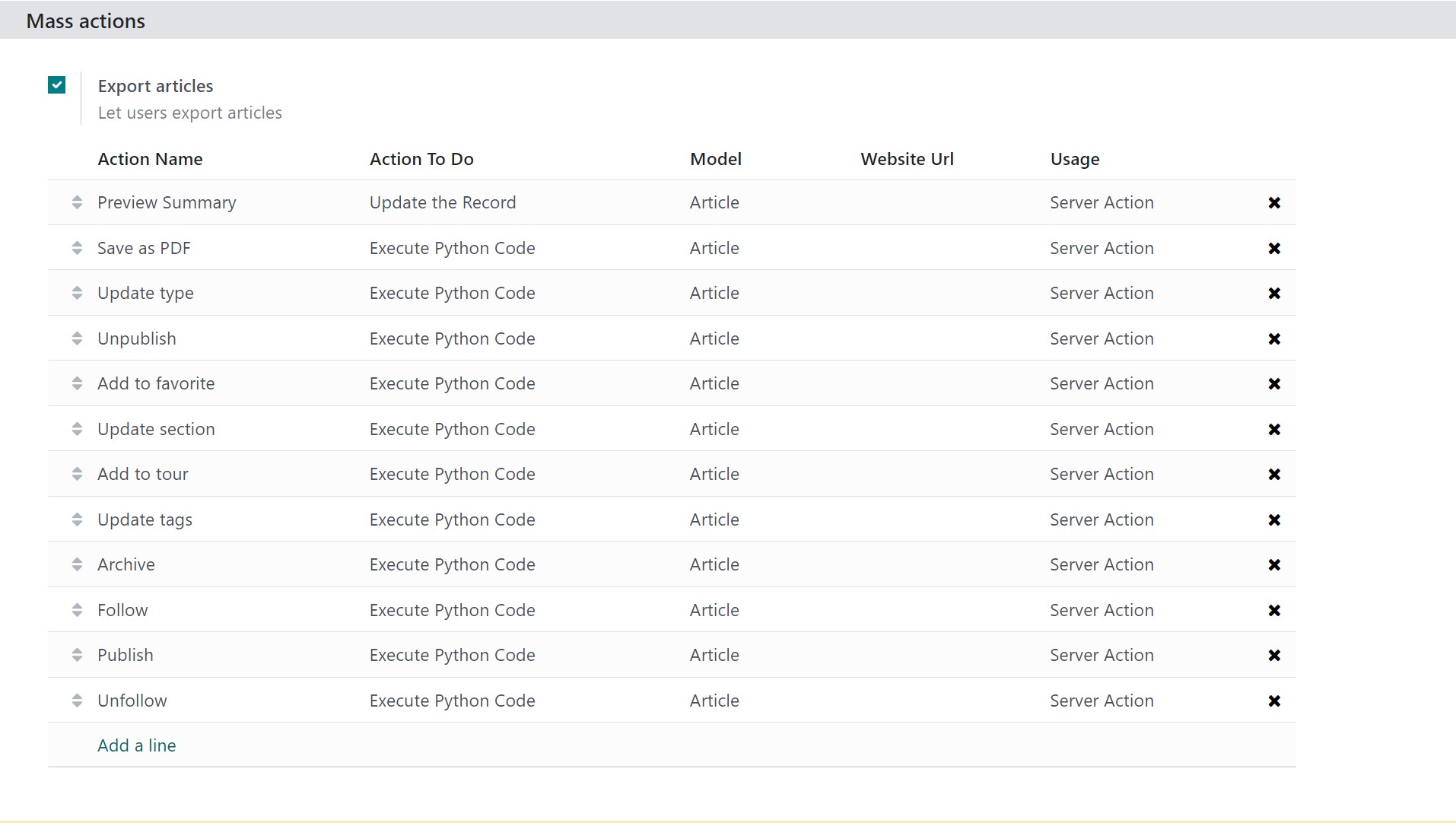Delete the Archive action row

(x=1274, y=565)
